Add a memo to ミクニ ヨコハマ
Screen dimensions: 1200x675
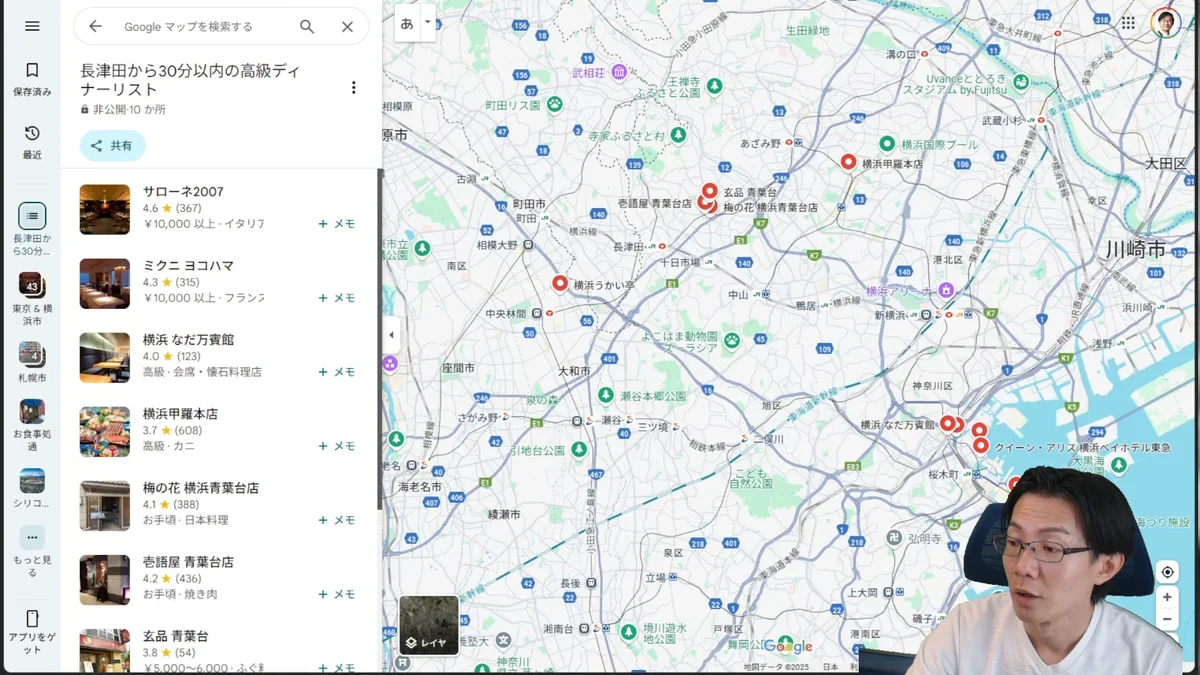coord(336,298)
